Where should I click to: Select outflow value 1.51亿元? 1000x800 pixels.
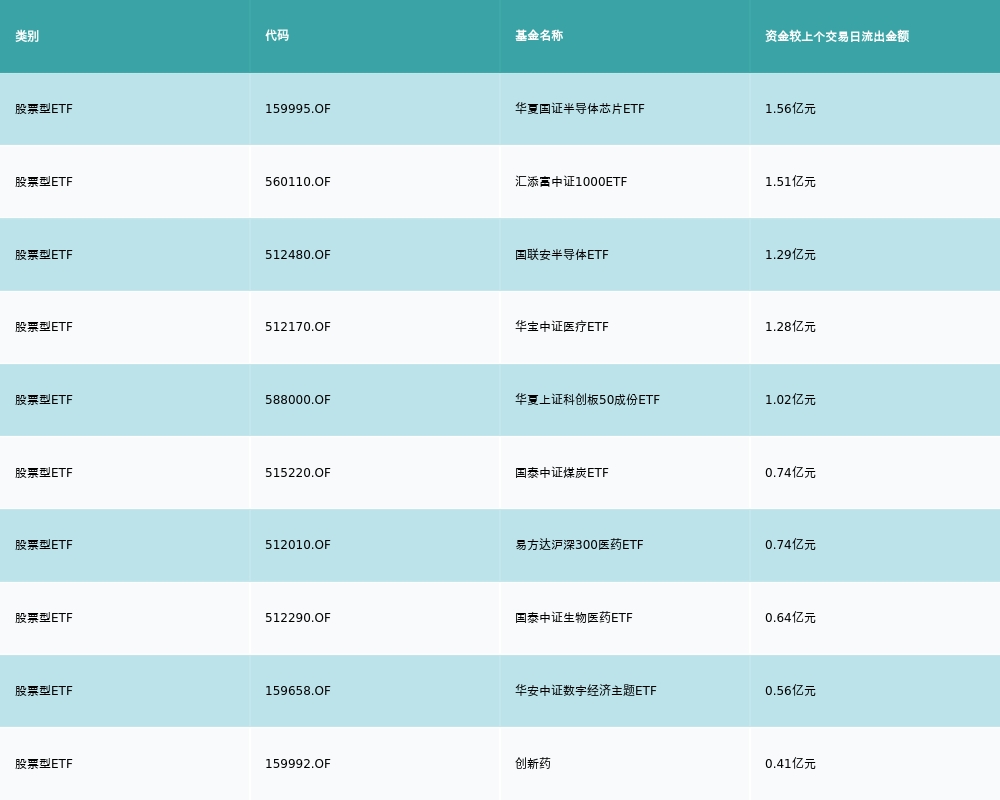tap(790, 182)
